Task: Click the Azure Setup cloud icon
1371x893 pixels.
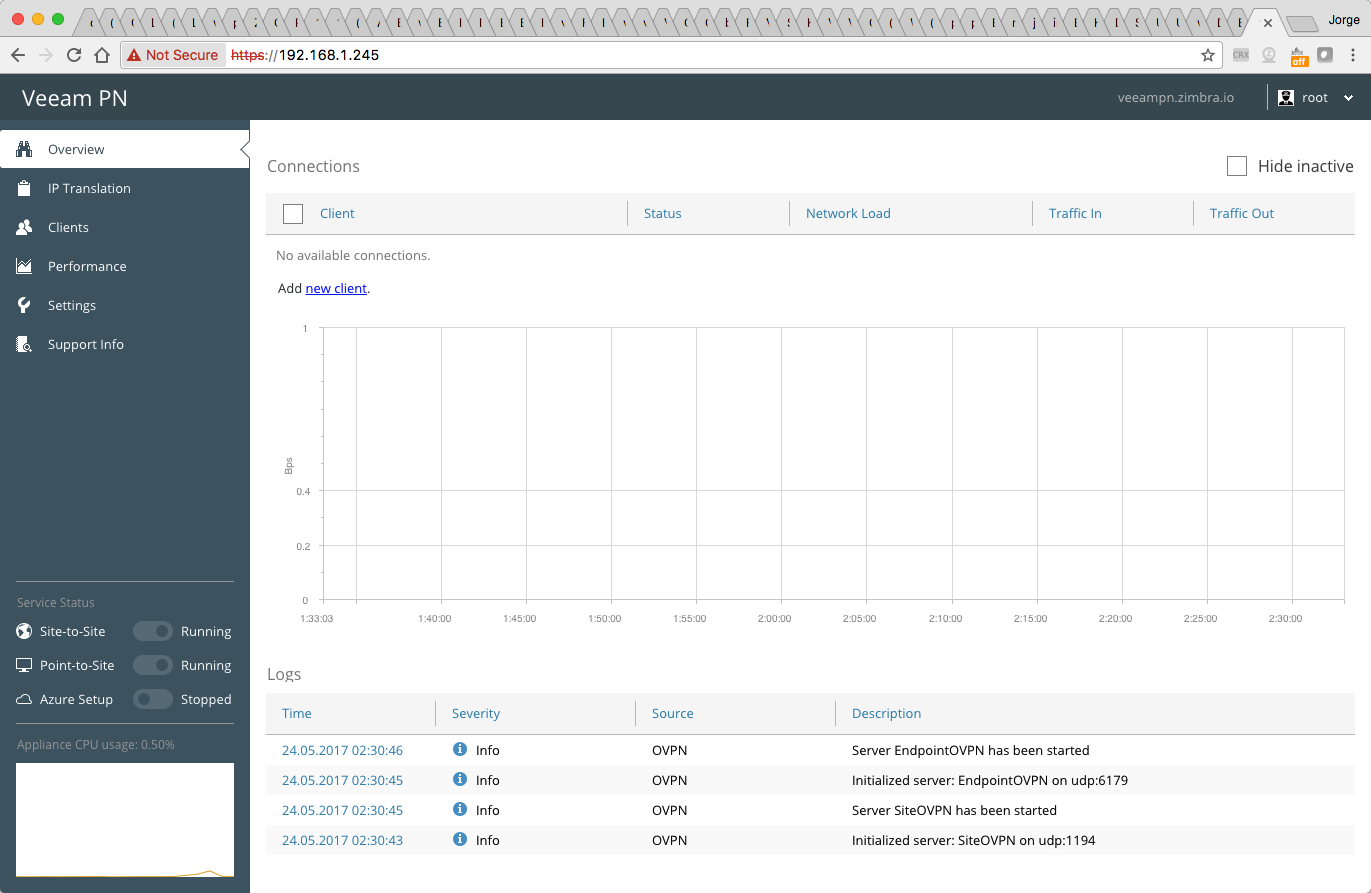Action: coord(24,699)
